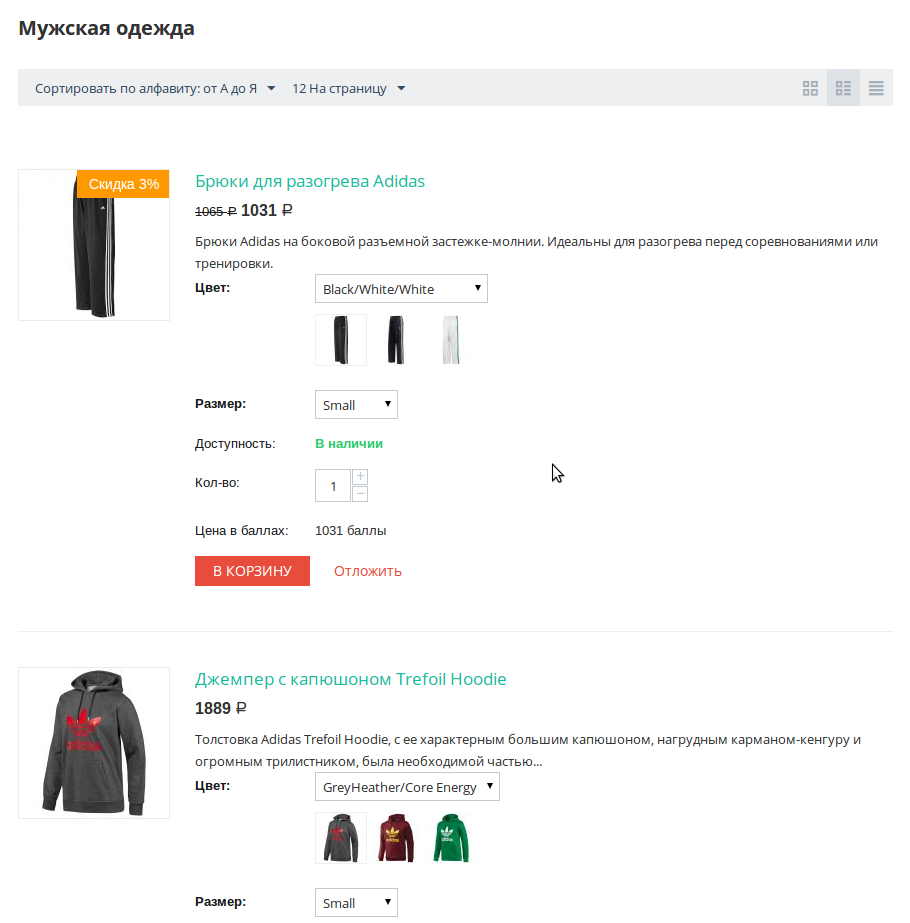910x923 pixels.
Task: Choose the black pants color swatch
Action: [341, 340]
